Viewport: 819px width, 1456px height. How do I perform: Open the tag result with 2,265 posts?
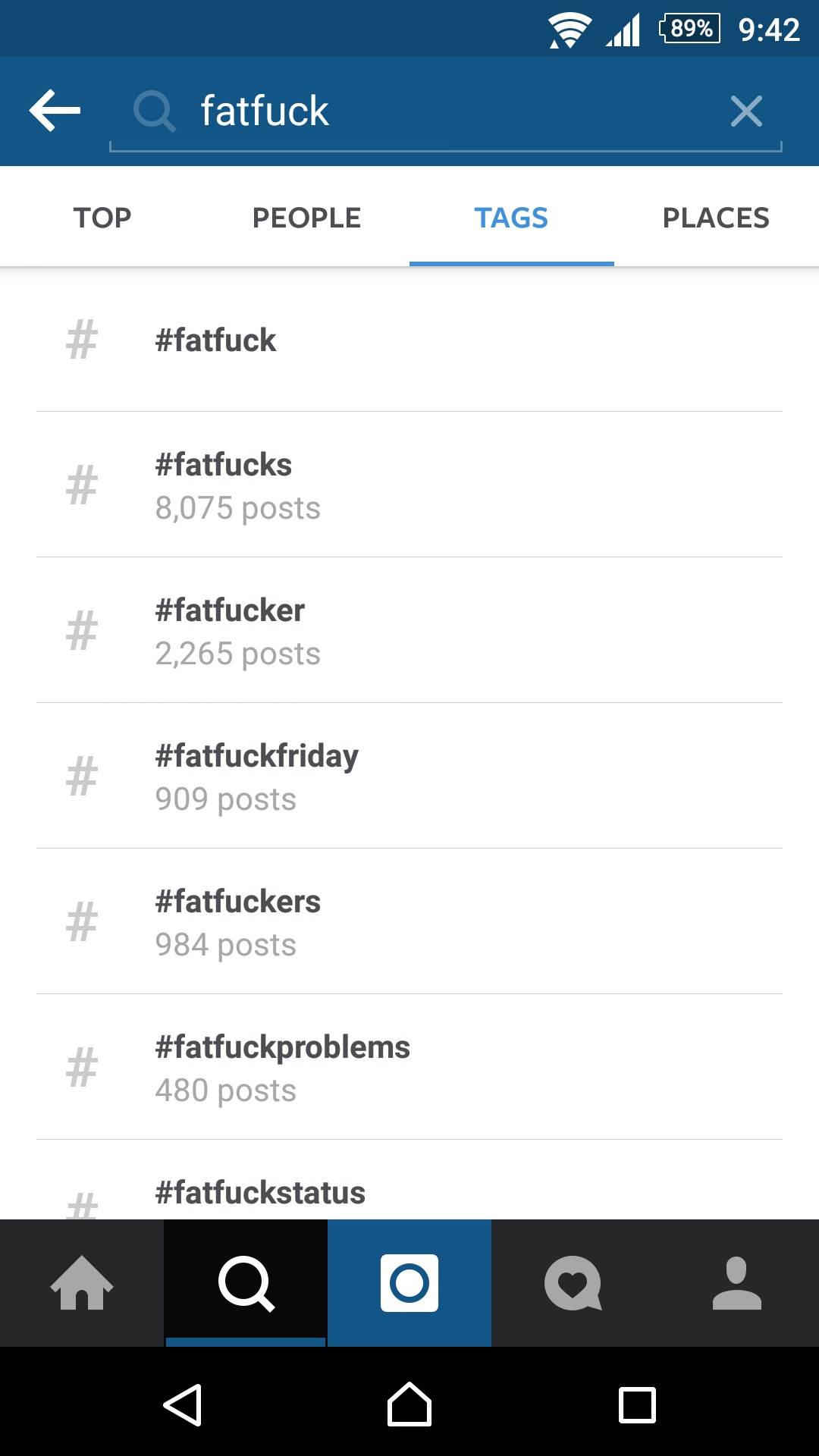coord(409,631)
